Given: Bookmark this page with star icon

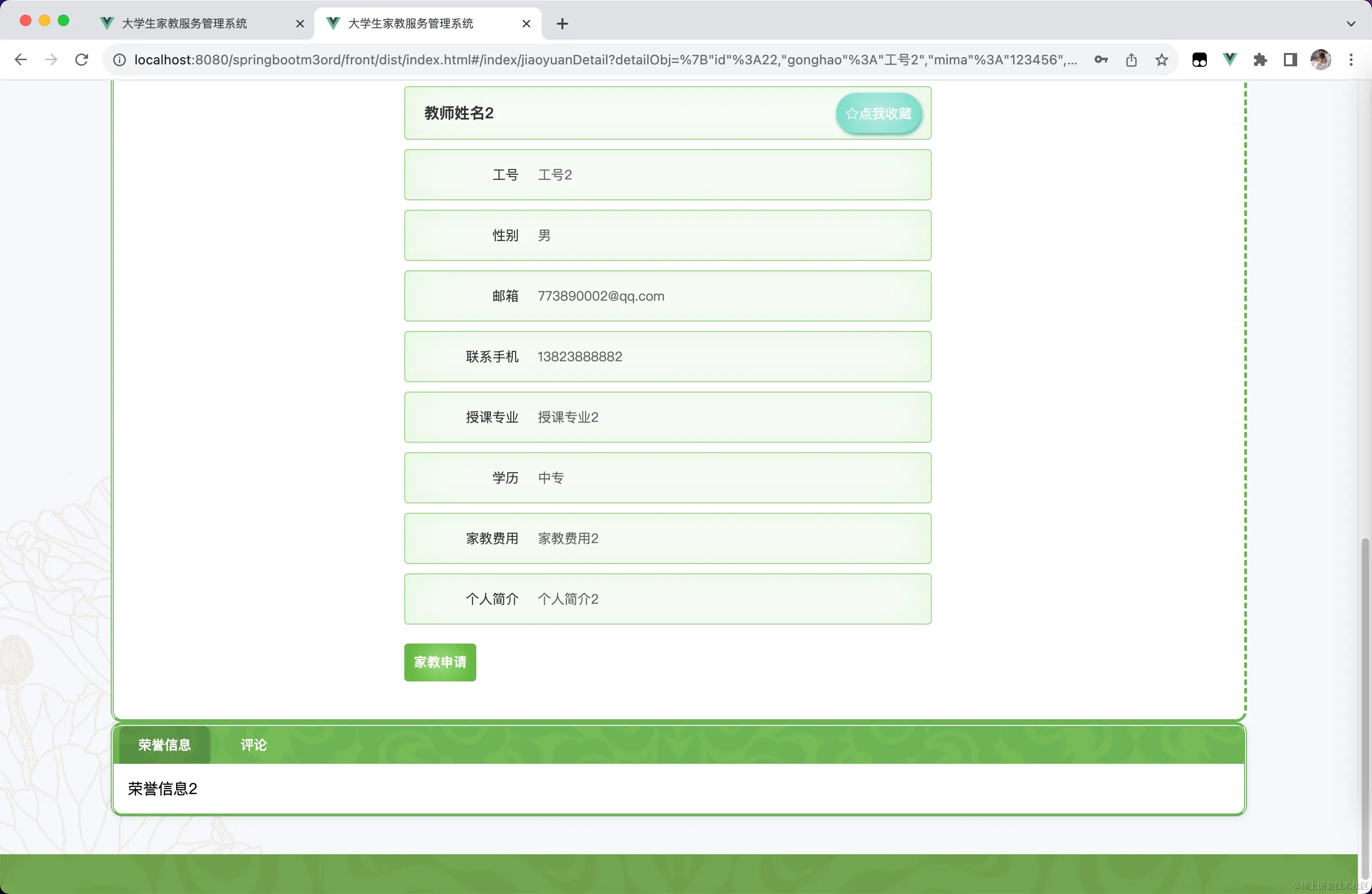Looking at the screenshot, I should pos(1162,60).
